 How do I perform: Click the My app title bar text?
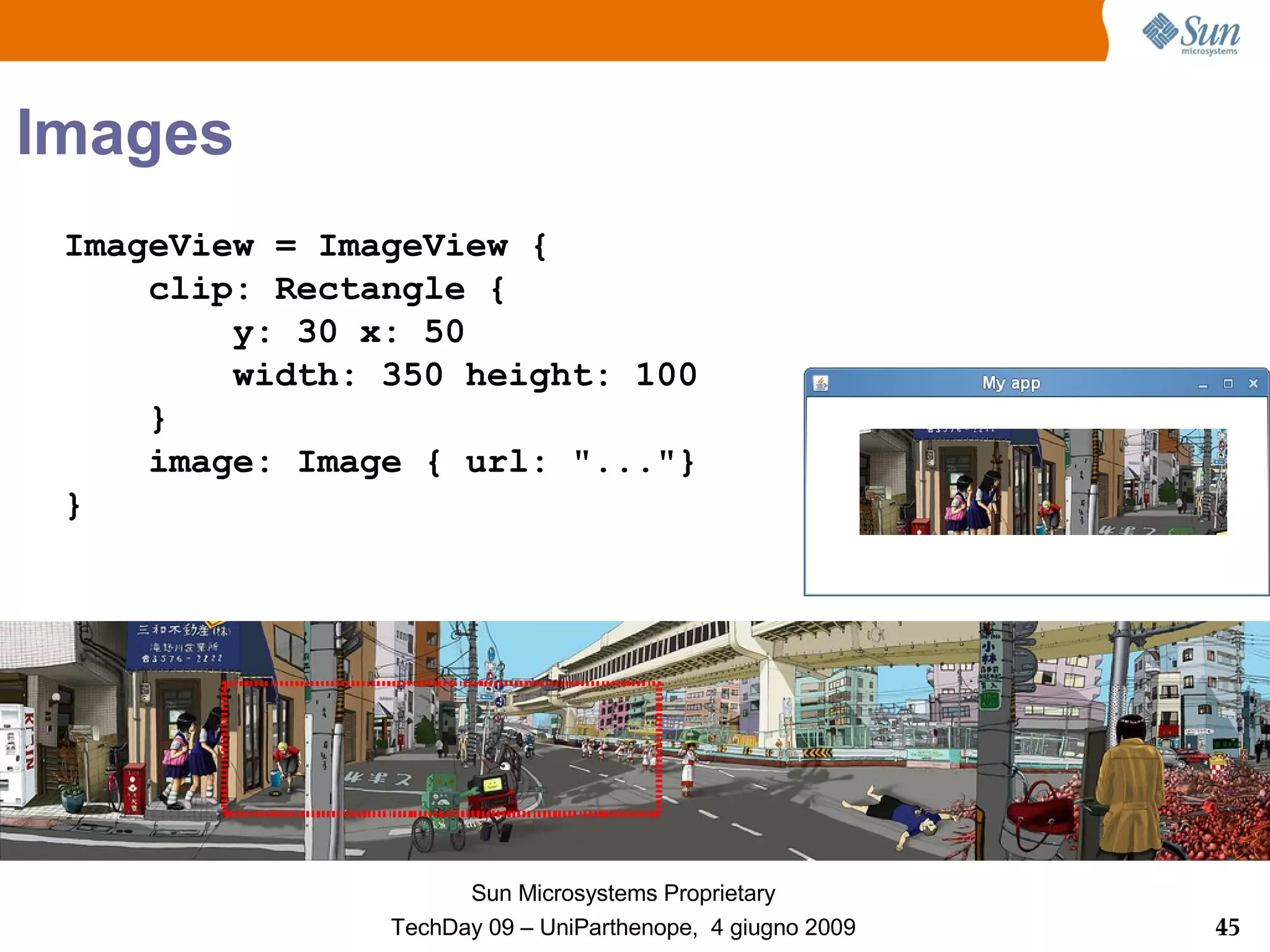[x=1011, y=383]
